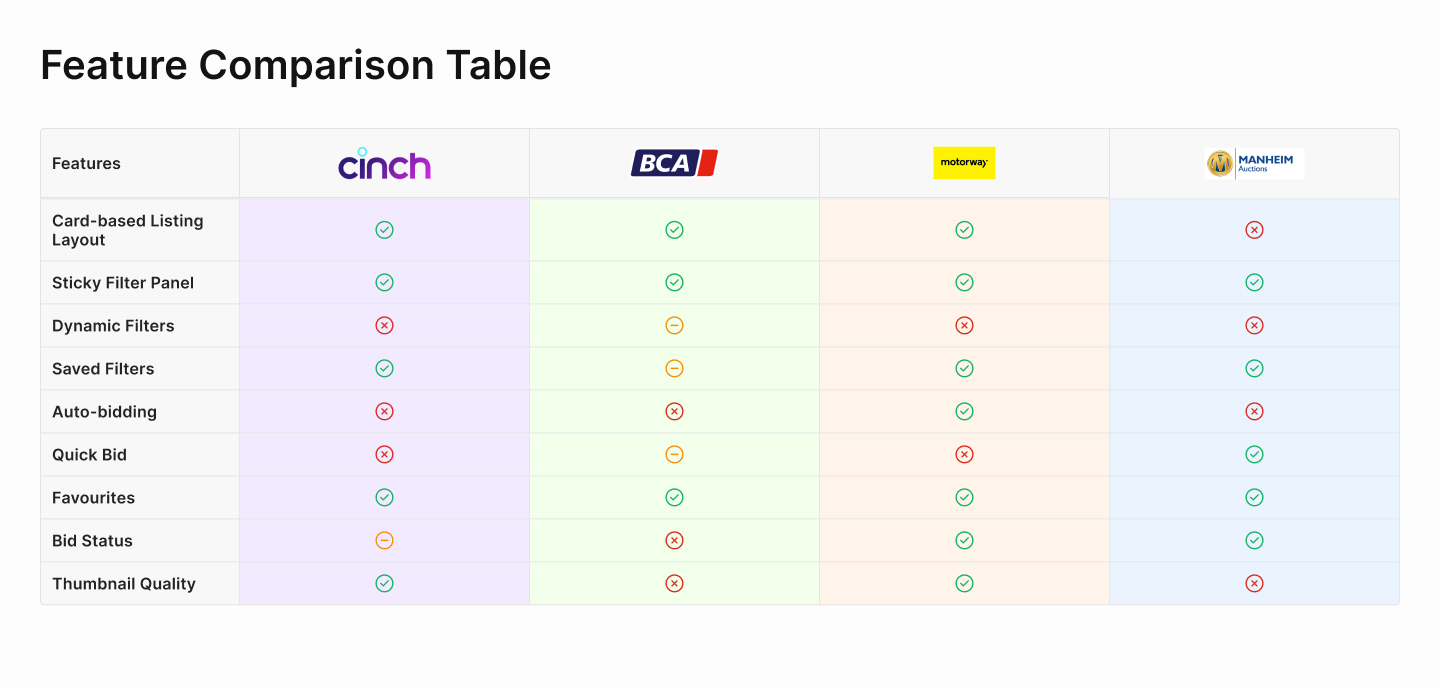Image resolution: width=1440 pixels, height=687 pixels.
Task: Click BCA's orange partial icon for Dynamic Filters
Action: (674, 326)
